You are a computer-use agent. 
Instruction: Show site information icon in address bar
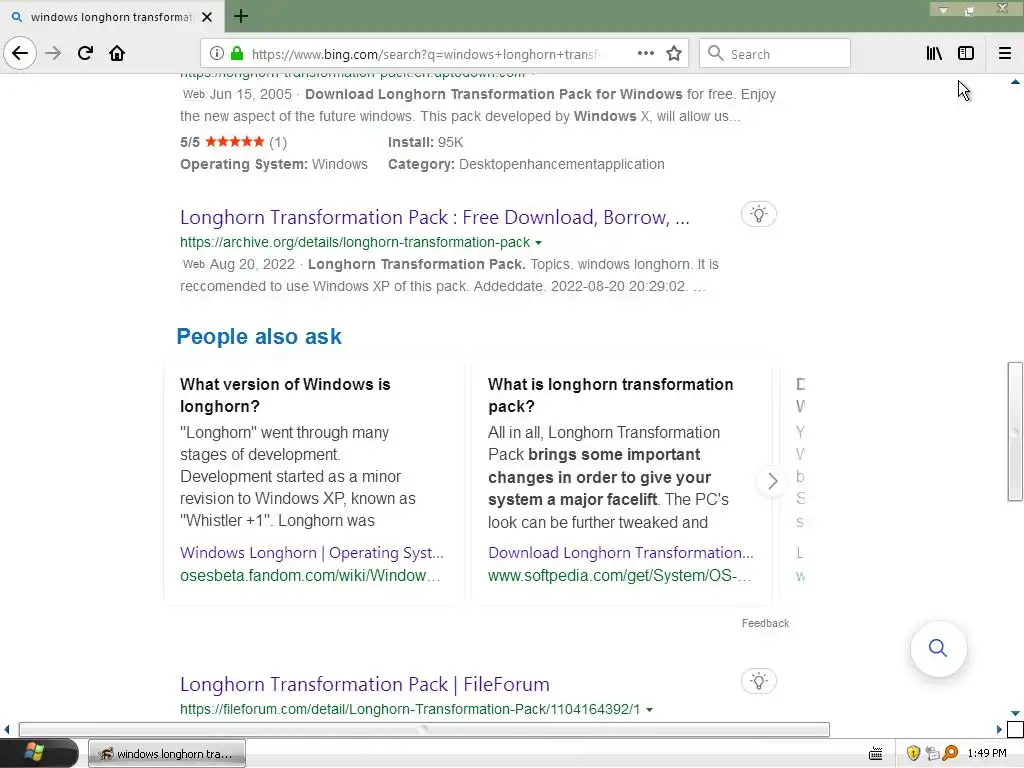point(217,54)
